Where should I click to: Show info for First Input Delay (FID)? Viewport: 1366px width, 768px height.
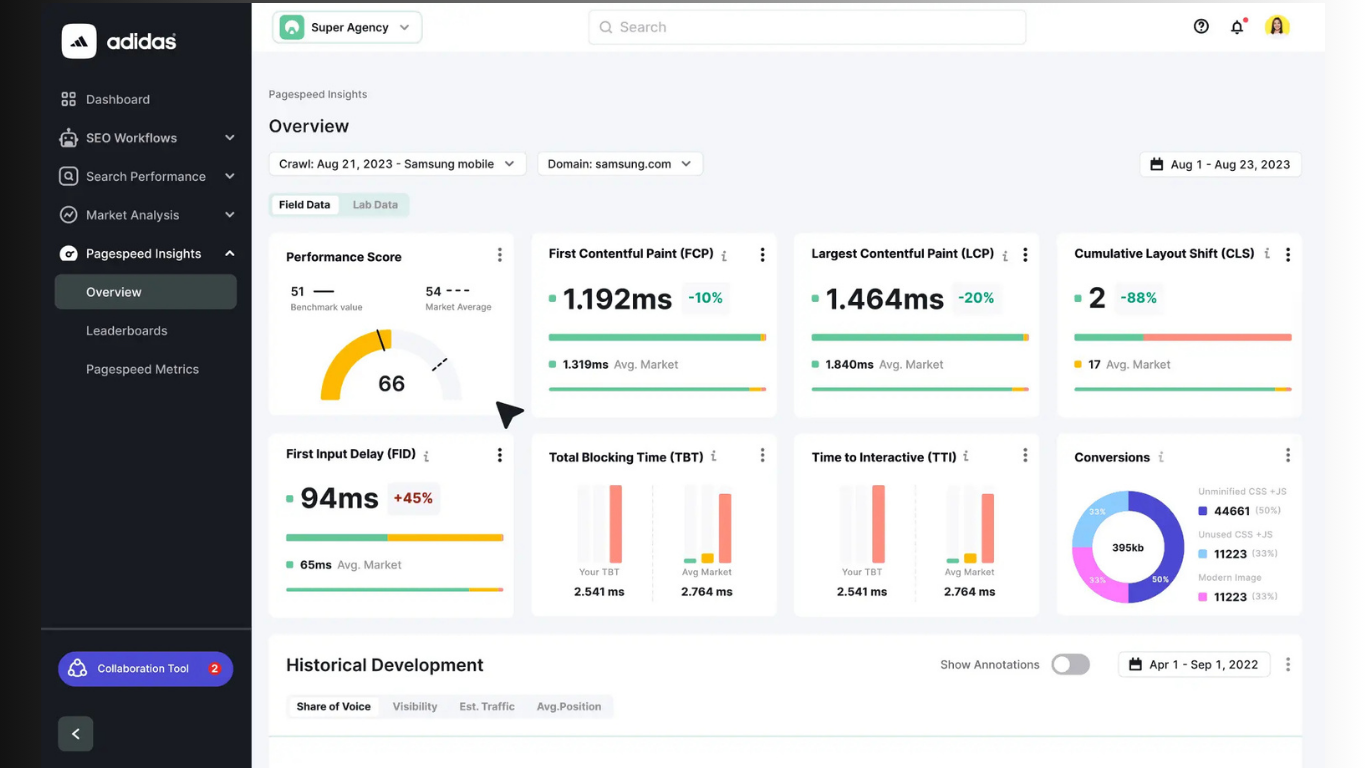coord(426,455)
